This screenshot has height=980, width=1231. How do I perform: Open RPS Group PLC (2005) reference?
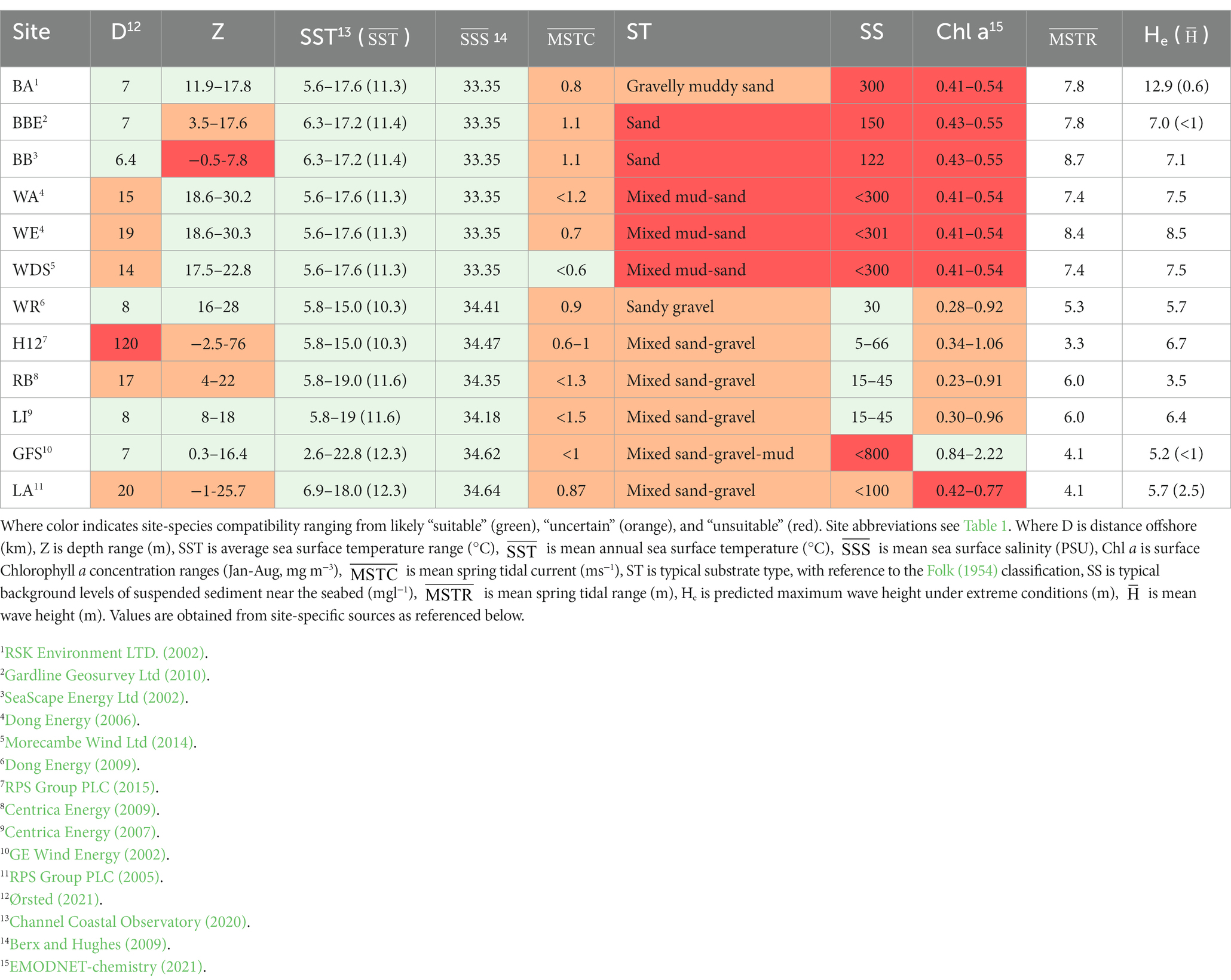[85, 877]
